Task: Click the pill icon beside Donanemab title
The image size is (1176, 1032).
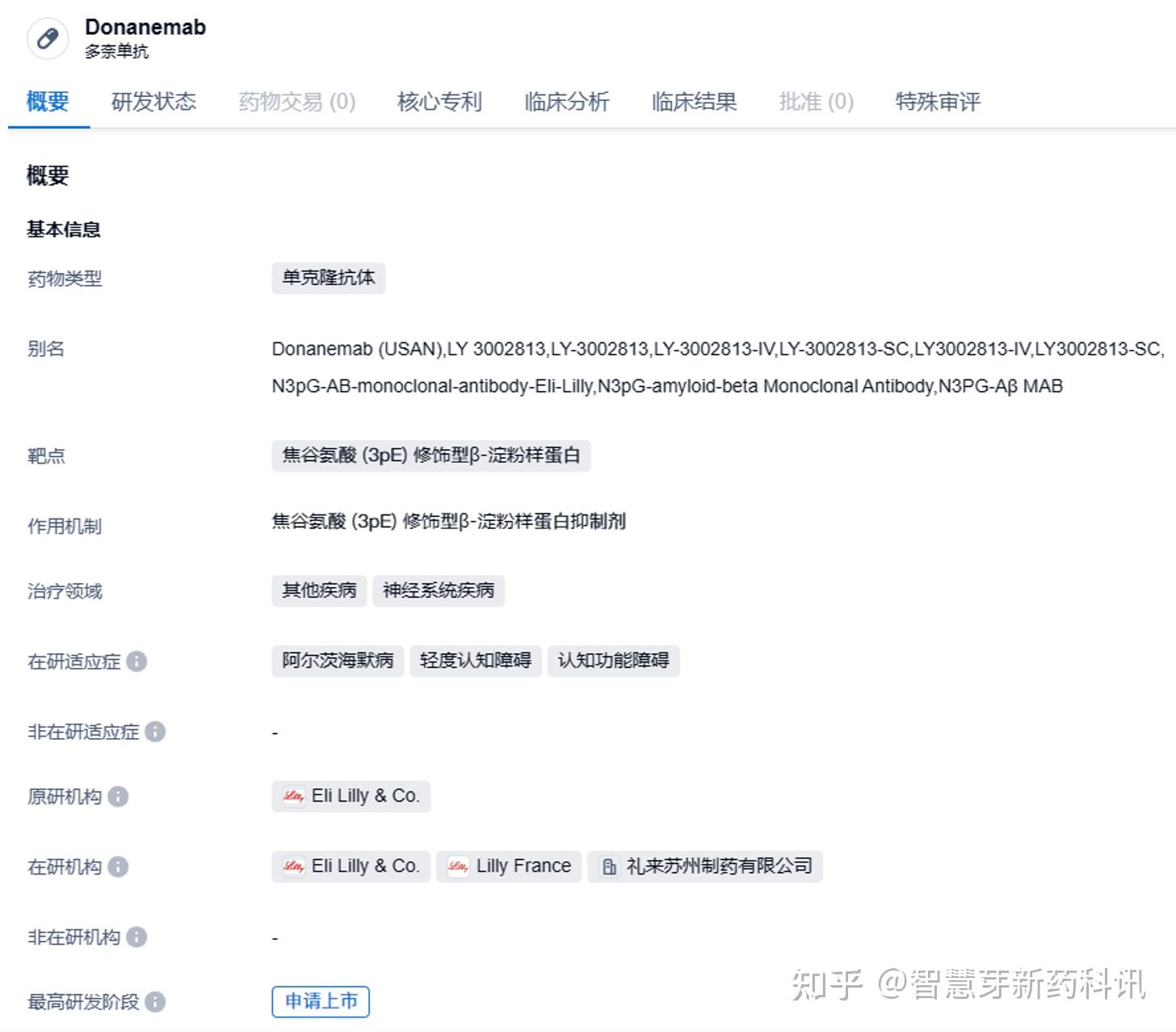Action: coord(47,38)
